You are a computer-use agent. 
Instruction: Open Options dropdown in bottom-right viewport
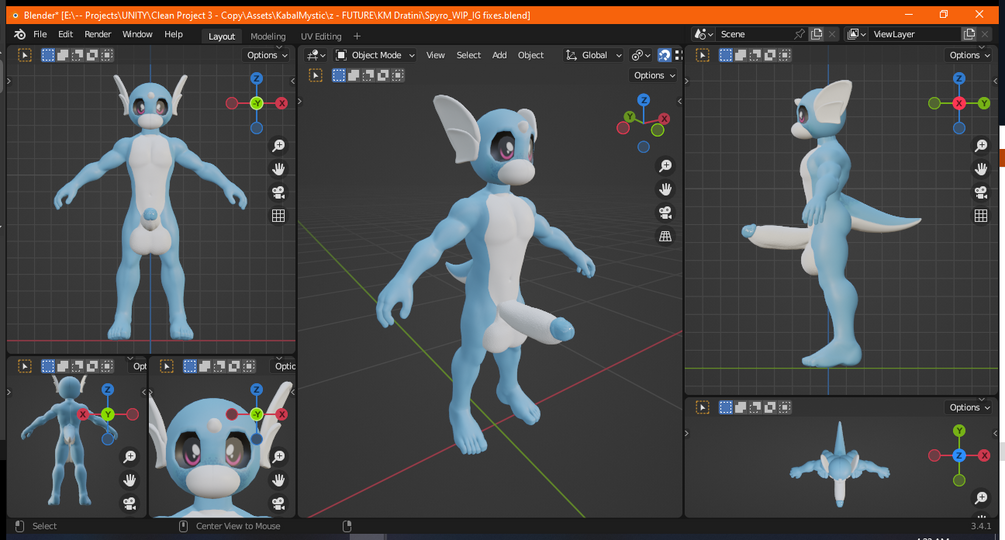pos(969,407)
